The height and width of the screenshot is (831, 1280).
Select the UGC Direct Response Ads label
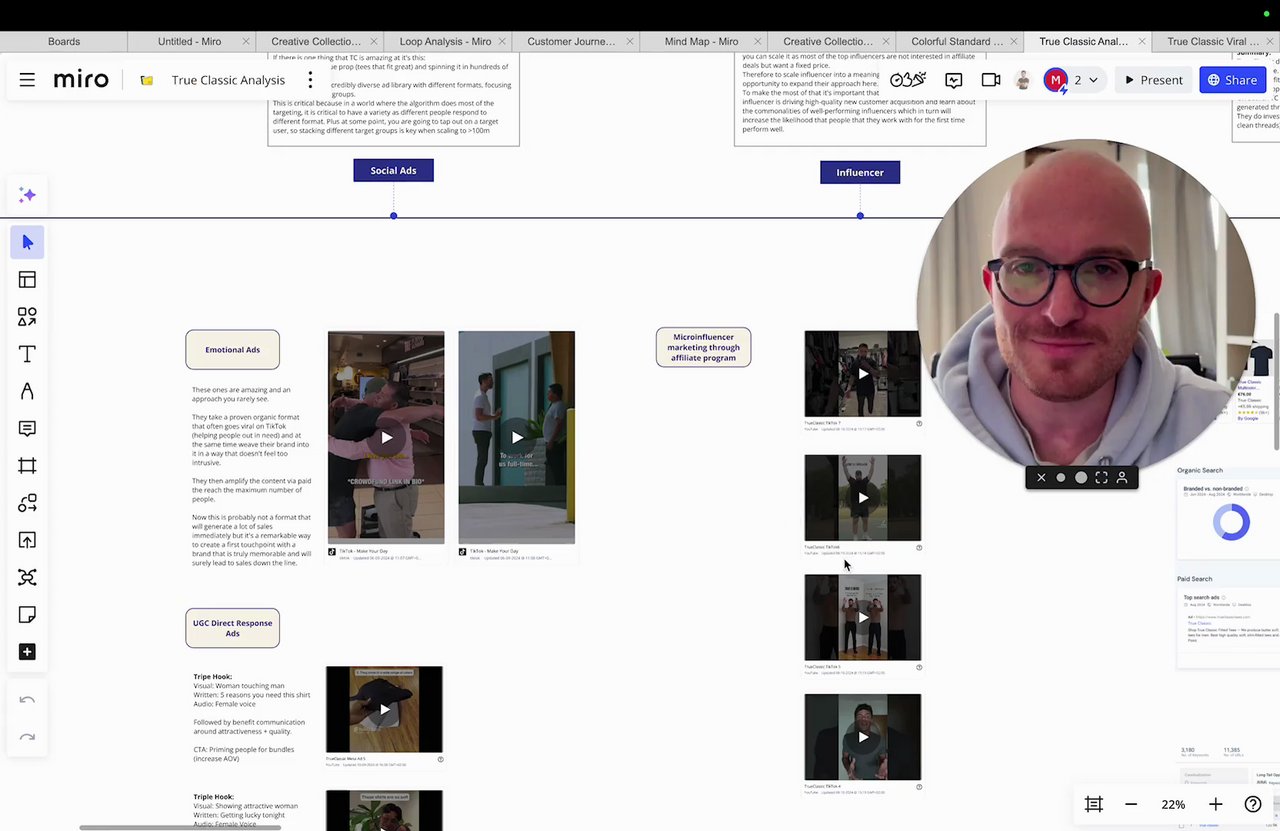click(232, 628)
